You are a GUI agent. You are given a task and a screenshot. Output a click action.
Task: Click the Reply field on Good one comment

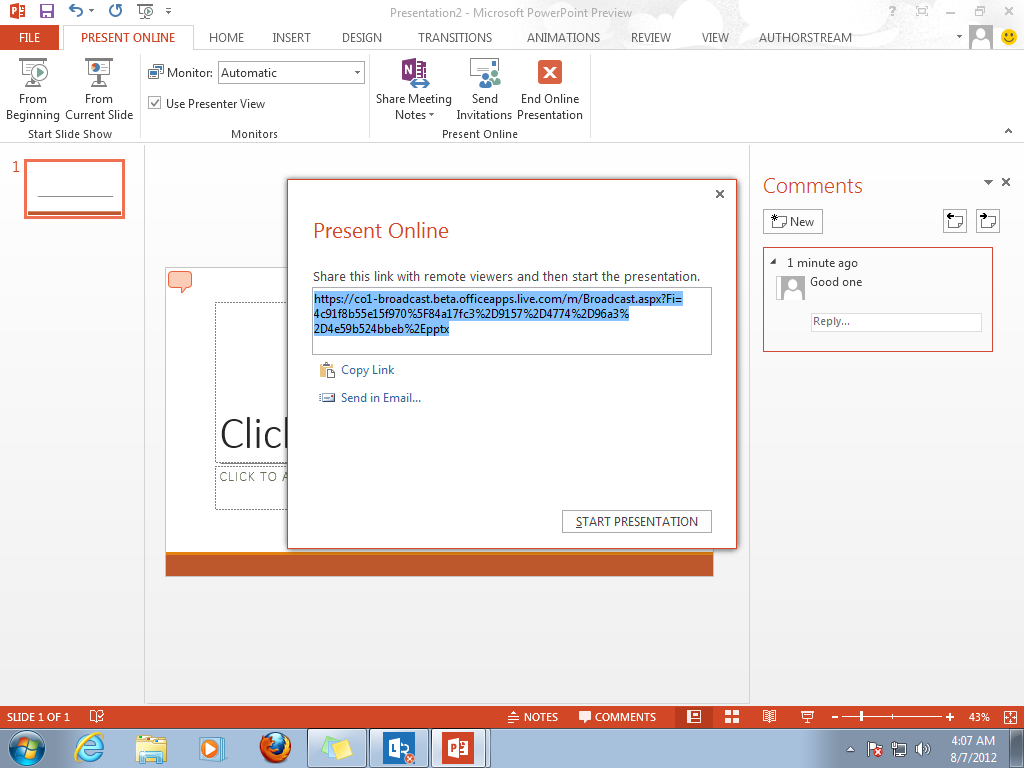895,322
